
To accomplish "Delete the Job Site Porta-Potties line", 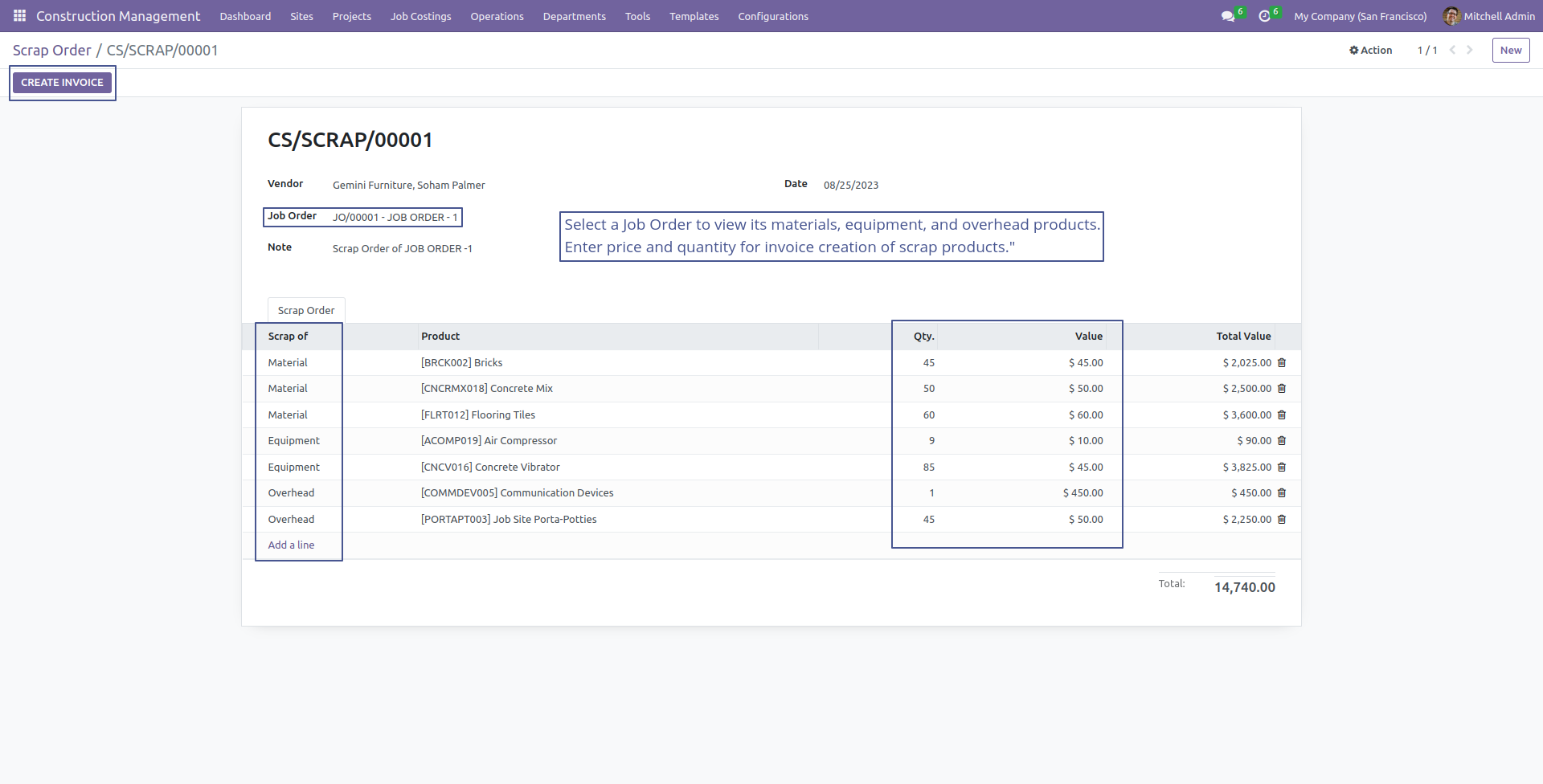I will [x=1282, y=520].
